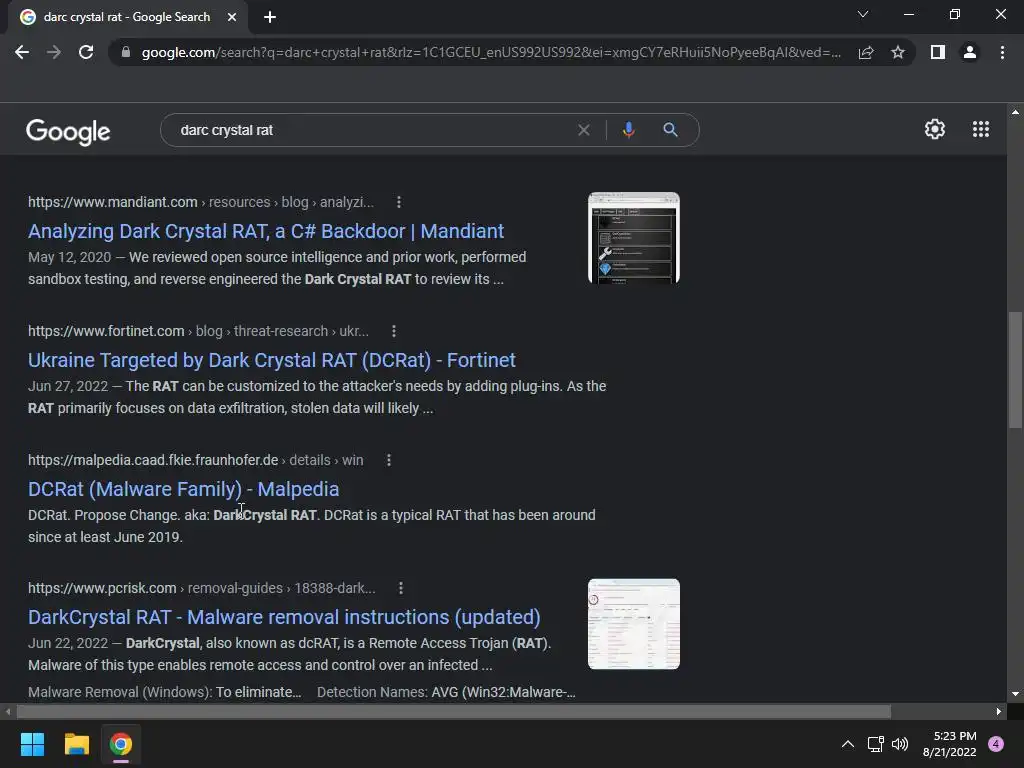Click the scroll up arrow
Screen dimensions: 1024x768
point(1015,112)
